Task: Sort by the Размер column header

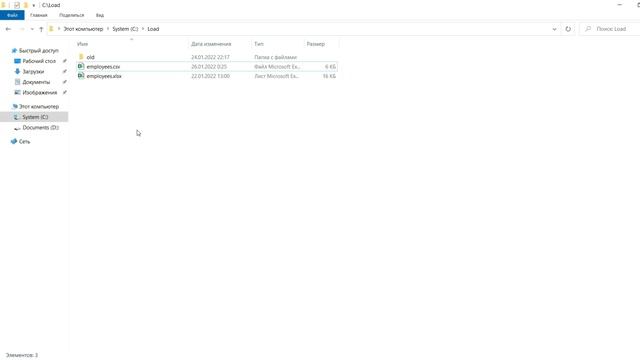Action: pos(316,44)
